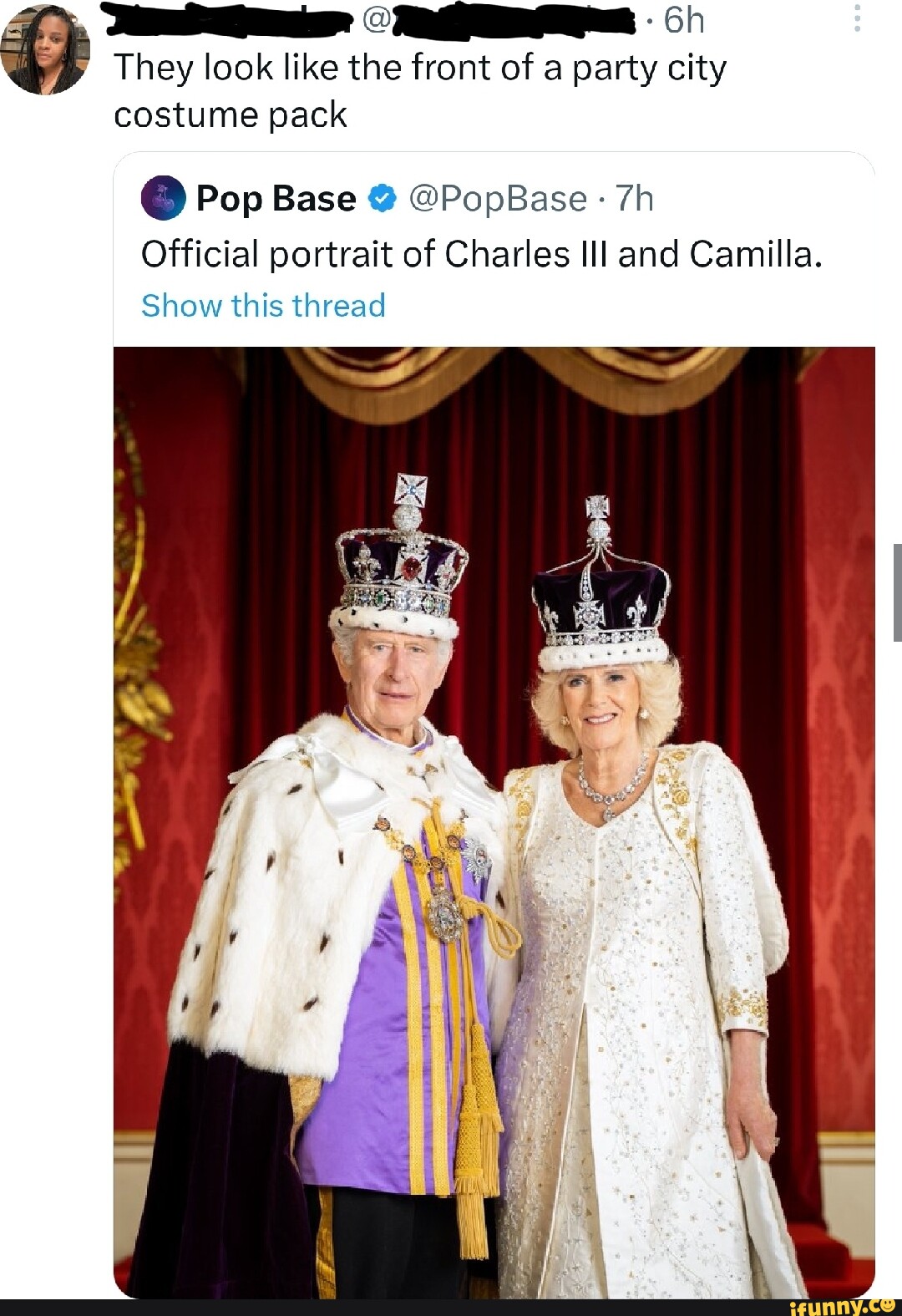The image size is (902, 1316).
Task: Click the blue verified badge
Action: [382, 199]
